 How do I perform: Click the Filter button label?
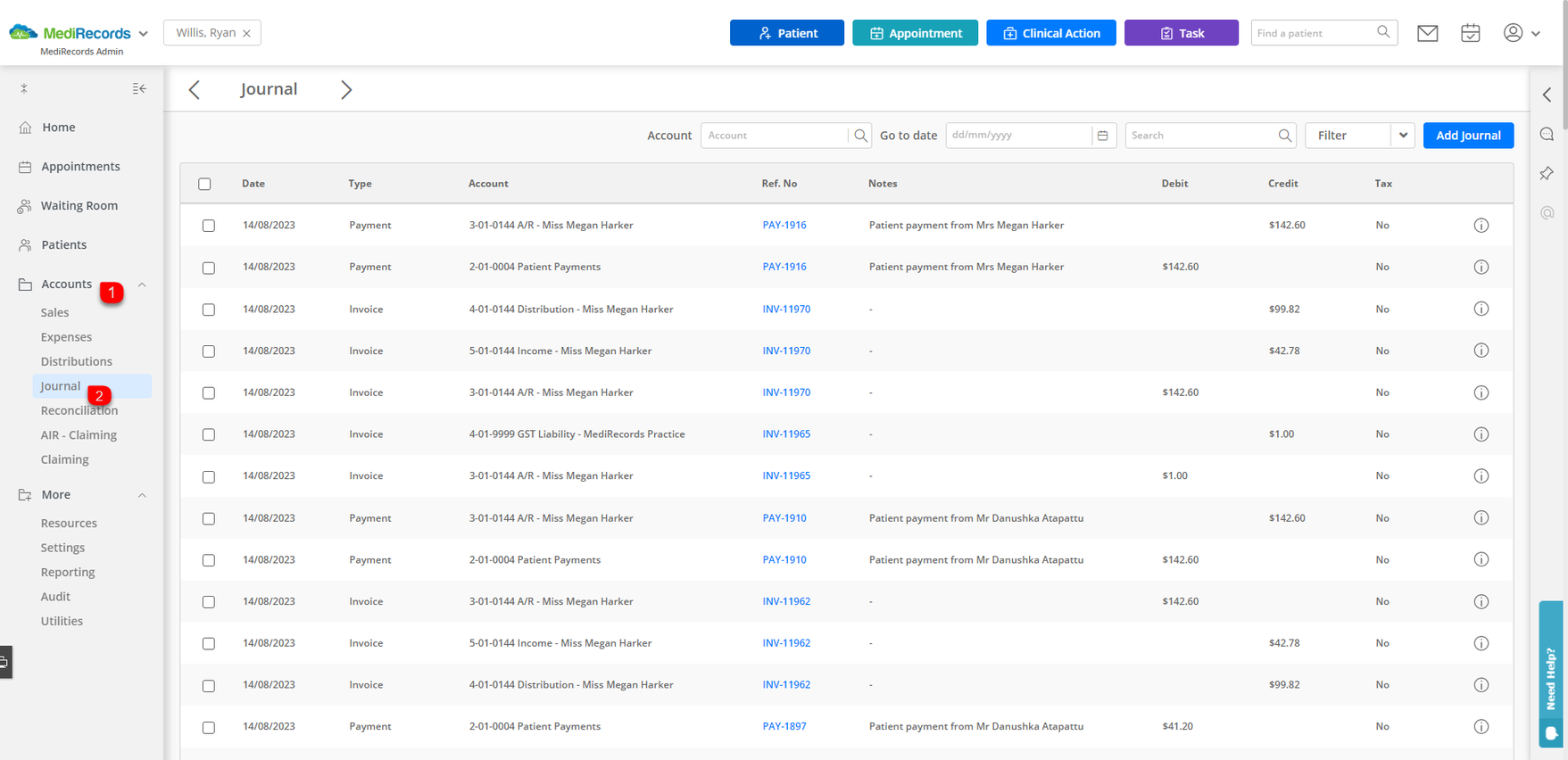1332,136
